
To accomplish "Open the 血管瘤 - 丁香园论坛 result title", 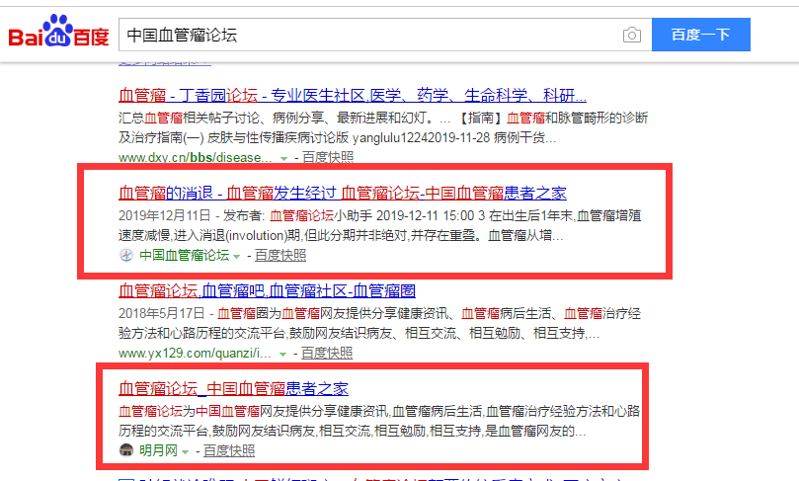I will [352, 95].
